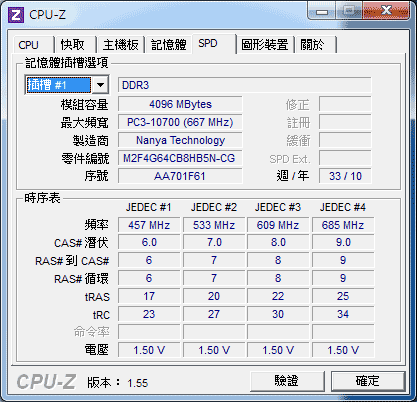
Task: Switch to the 關於 tab
Action: click(x=315, y=45)
